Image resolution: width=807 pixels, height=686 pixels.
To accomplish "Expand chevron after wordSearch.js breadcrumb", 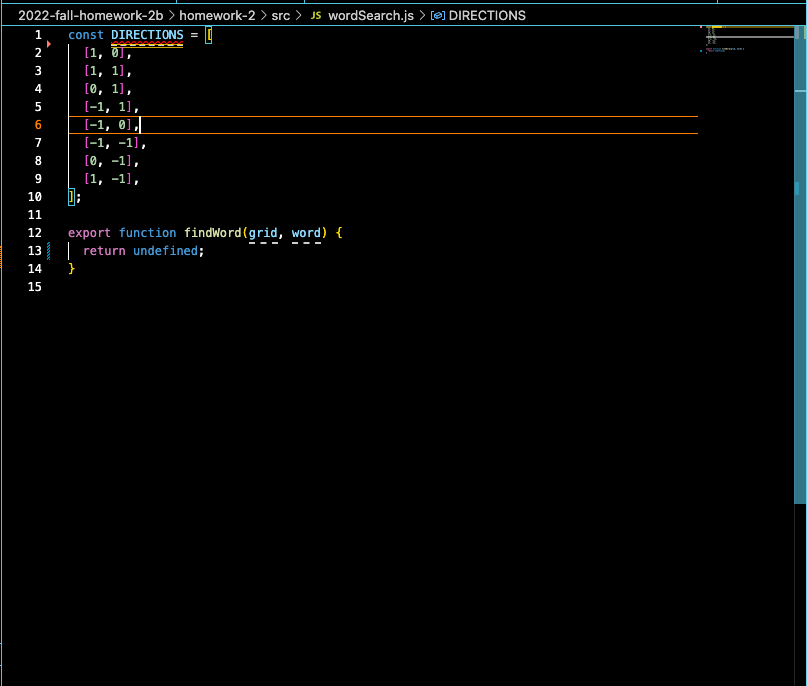I will click(422, 15).
